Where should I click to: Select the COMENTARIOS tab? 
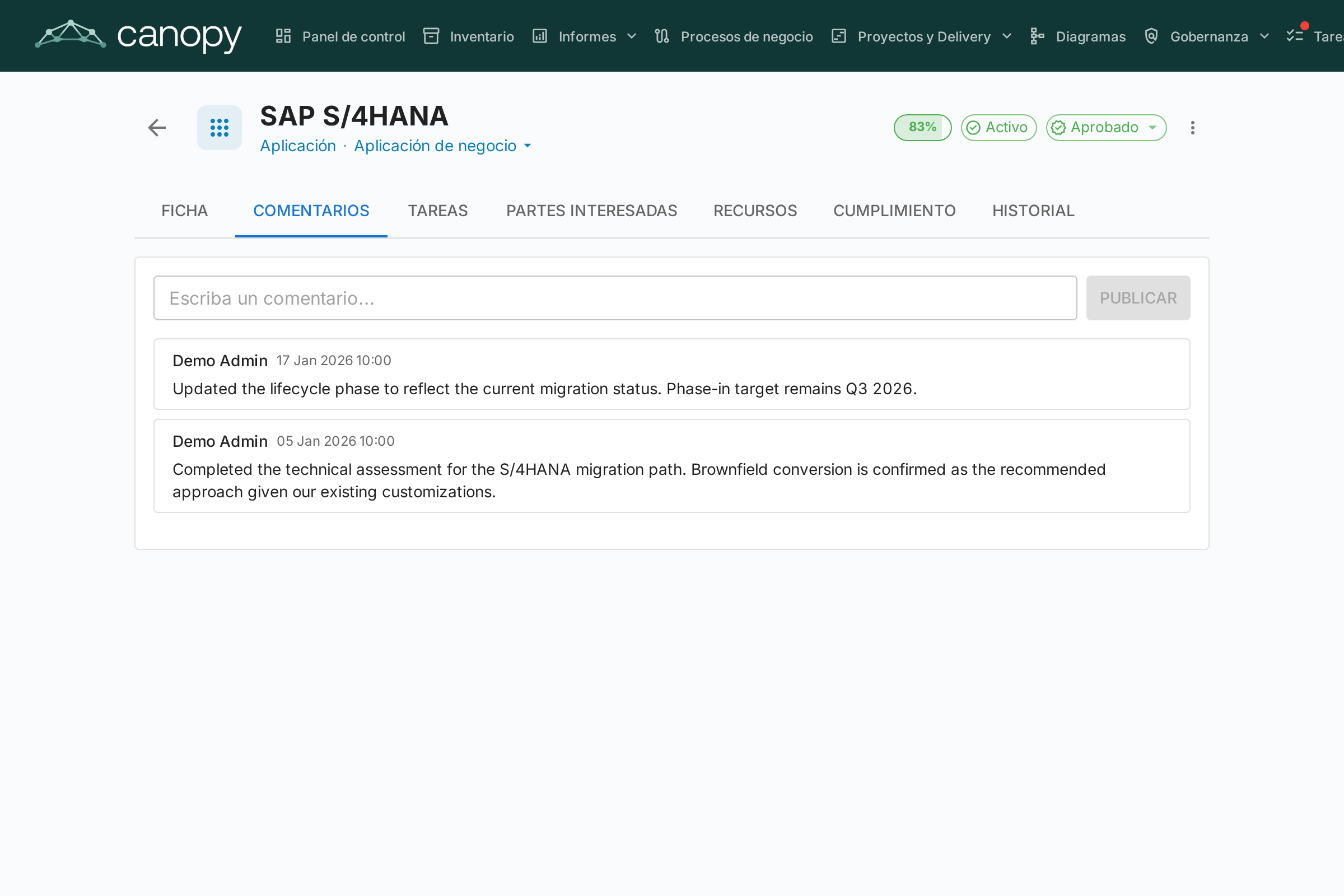click(311, 211)
